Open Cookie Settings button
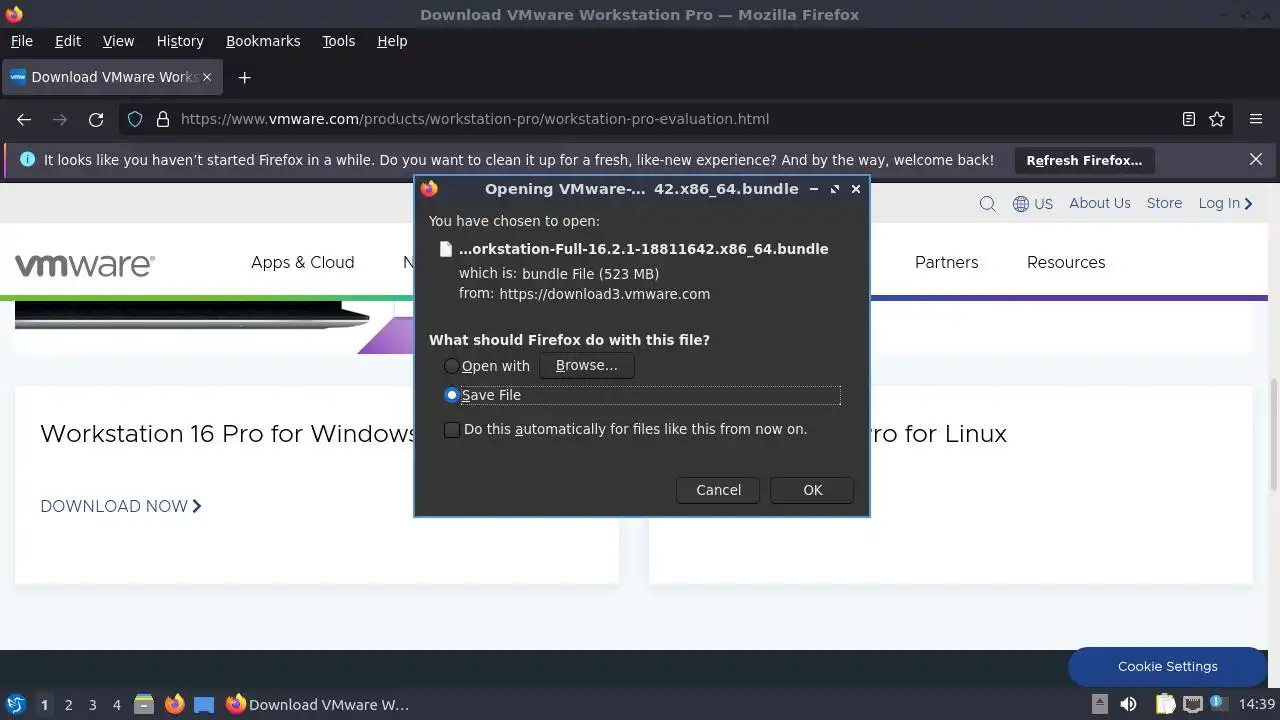This screenshot has width=1280, height=720. pyautogui.click(x=1168, y=667)
